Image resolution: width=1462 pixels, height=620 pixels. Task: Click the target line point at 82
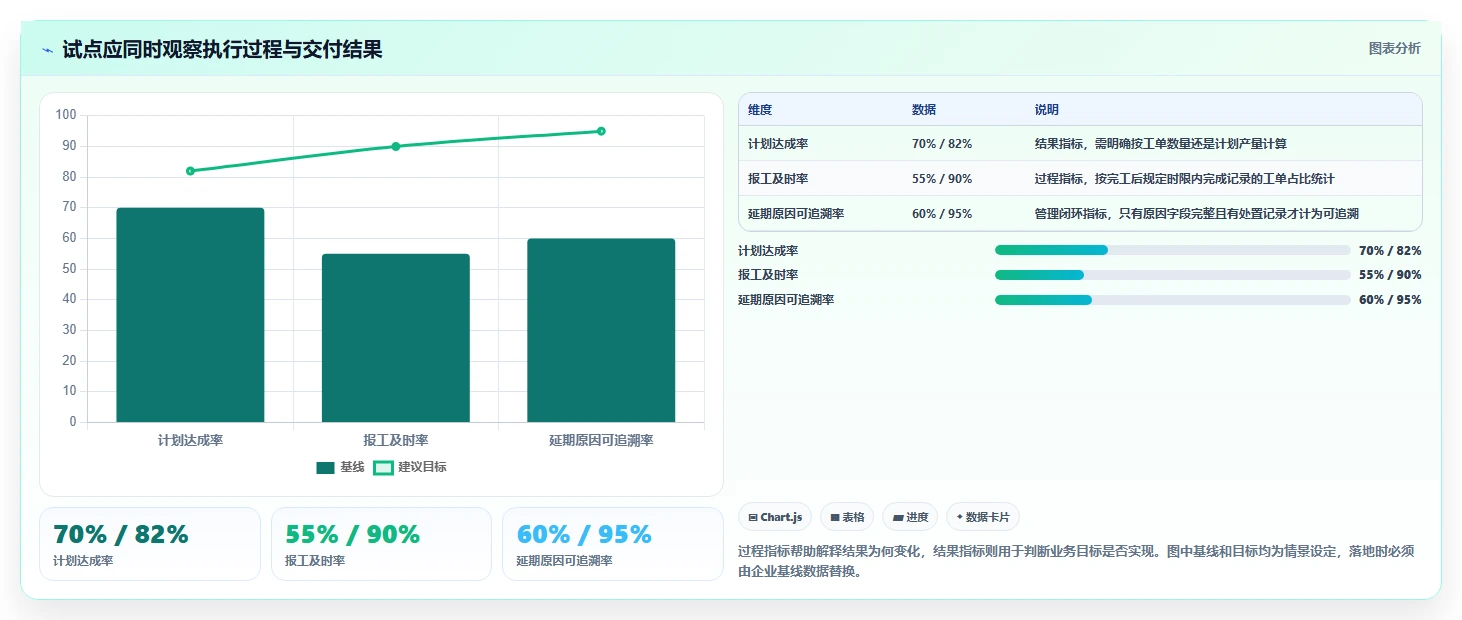click(190, 171)
